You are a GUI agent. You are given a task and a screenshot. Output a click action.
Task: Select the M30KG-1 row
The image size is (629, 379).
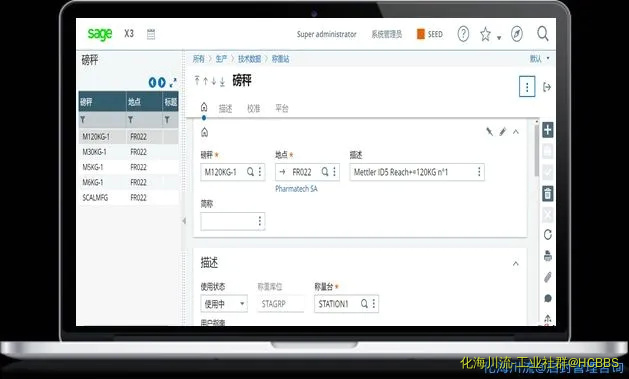[128, 152]
